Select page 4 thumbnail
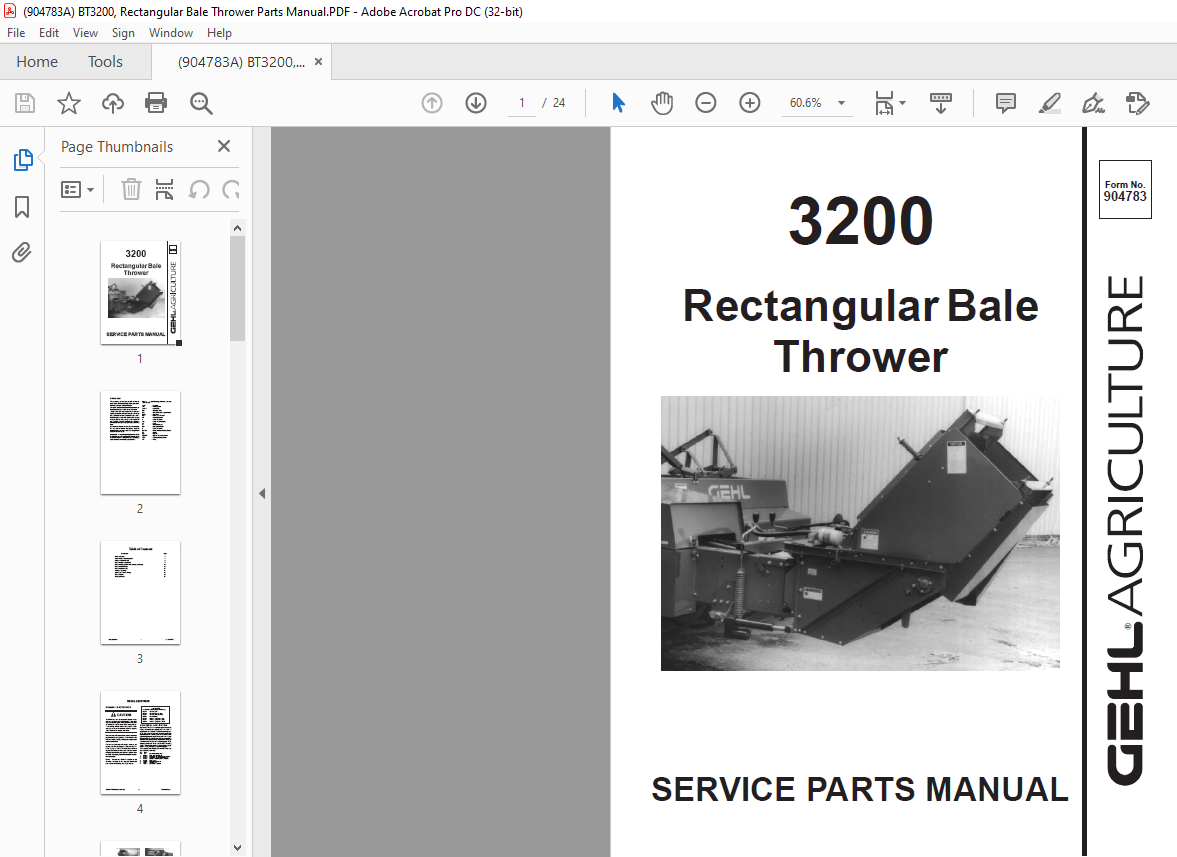 pyautogui.click(x=140, y=743)
